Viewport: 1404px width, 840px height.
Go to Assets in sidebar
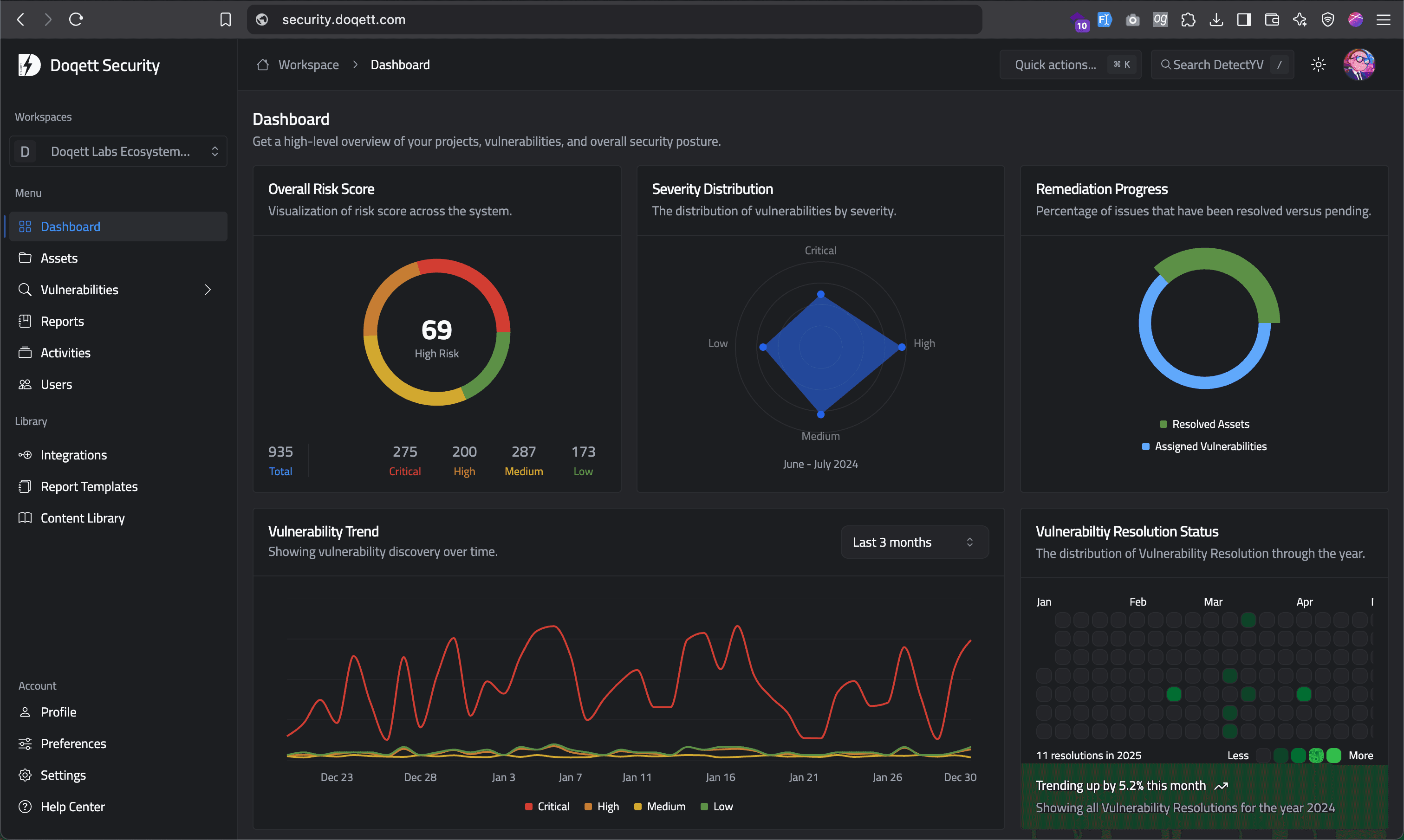[59, 258]
